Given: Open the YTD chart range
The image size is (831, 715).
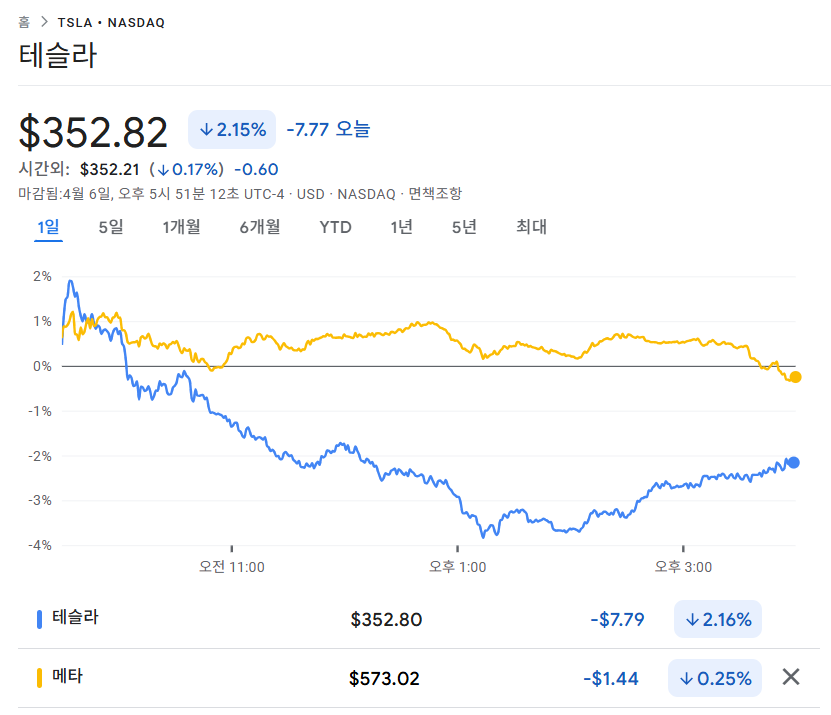Looking at the screenshot, I should [x=335, y=227].
